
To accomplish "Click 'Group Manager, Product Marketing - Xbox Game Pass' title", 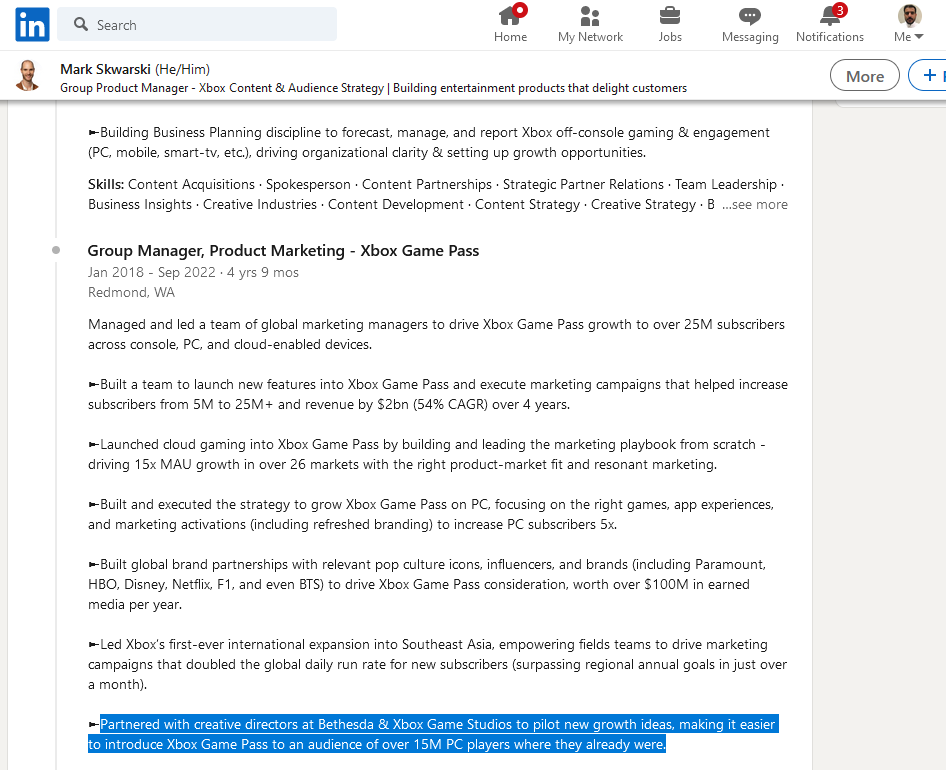I will pos(283,250).
